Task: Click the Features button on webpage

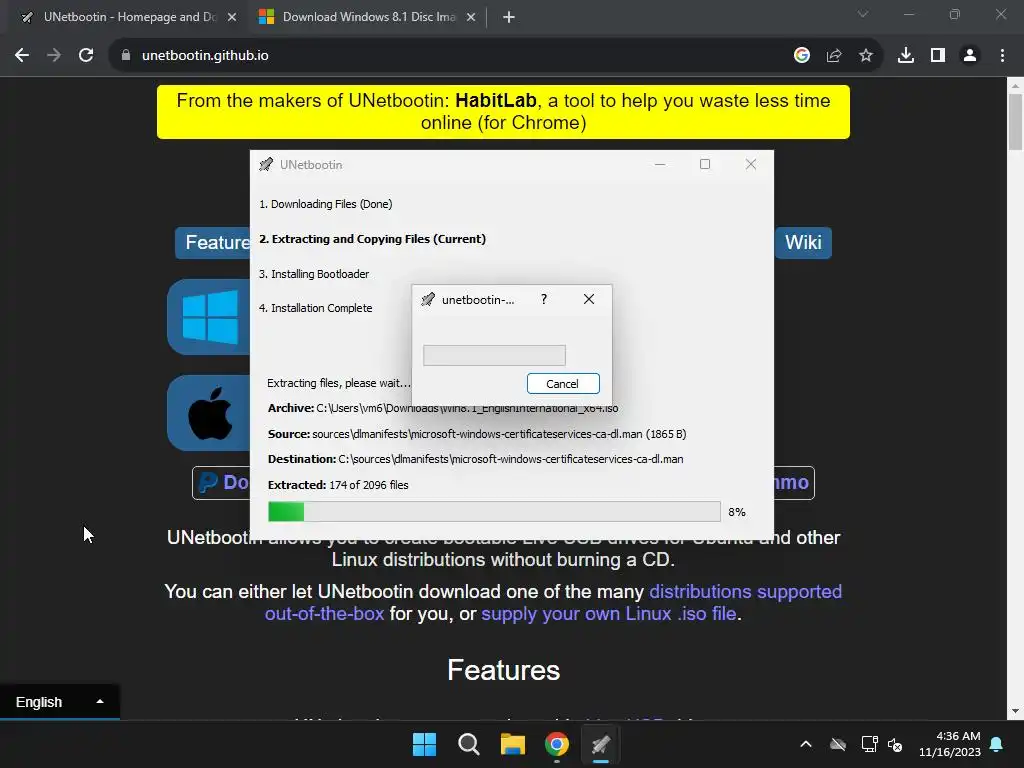Action: click(213, 242)
